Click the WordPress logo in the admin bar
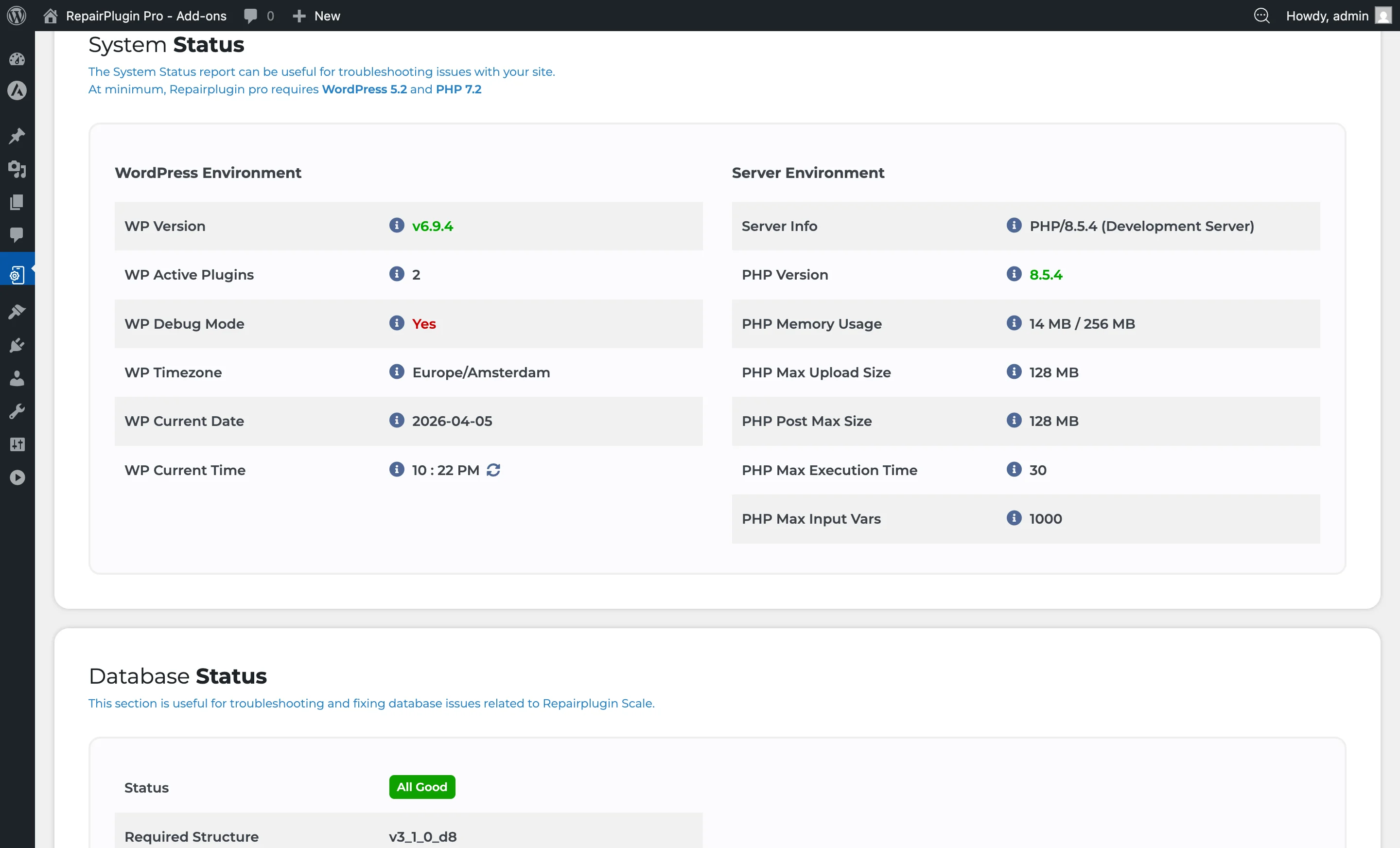Image resolution: width=1400 pixels, height=848 pixels. pyautogui.click(x=16, y=16)
